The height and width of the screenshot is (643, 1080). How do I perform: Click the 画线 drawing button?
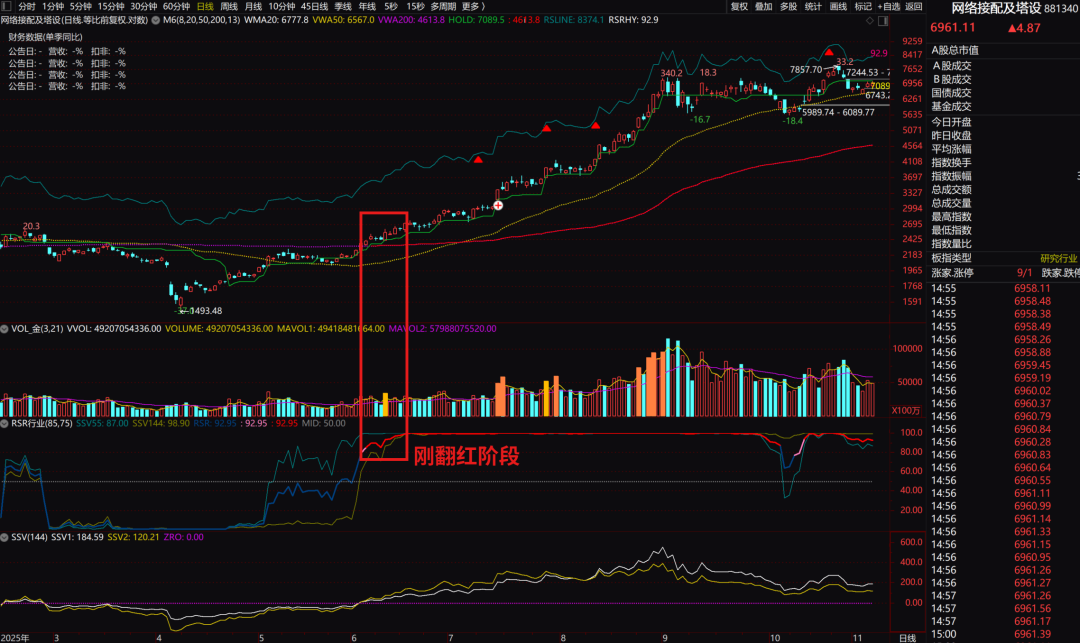pos(838,6)
